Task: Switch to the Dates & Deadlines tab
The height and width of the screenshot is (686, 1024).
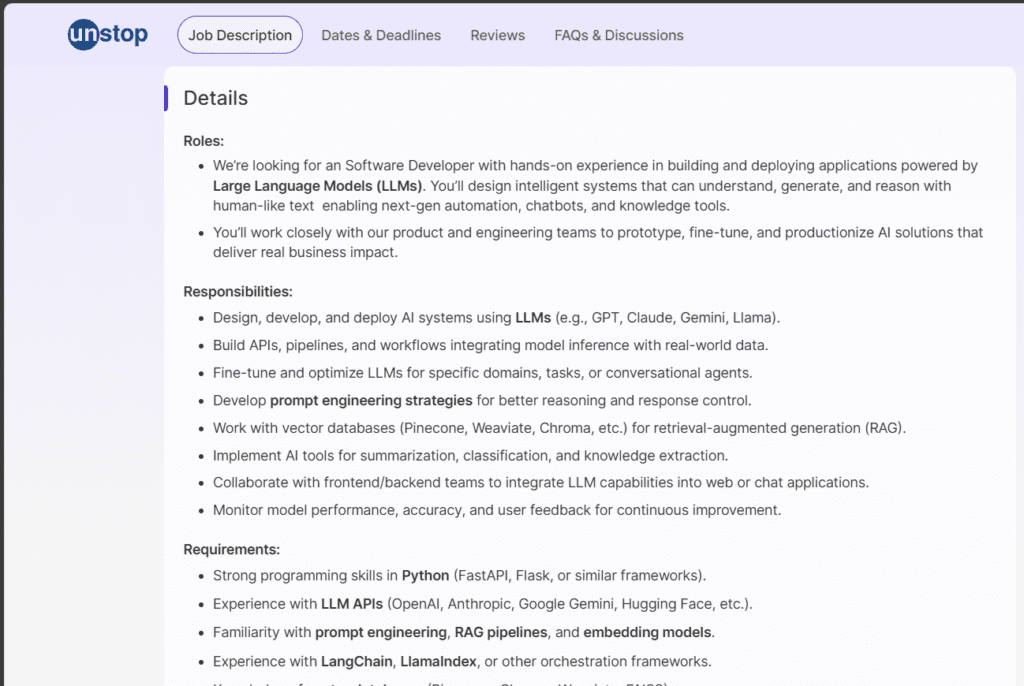Action: point(381,35)
